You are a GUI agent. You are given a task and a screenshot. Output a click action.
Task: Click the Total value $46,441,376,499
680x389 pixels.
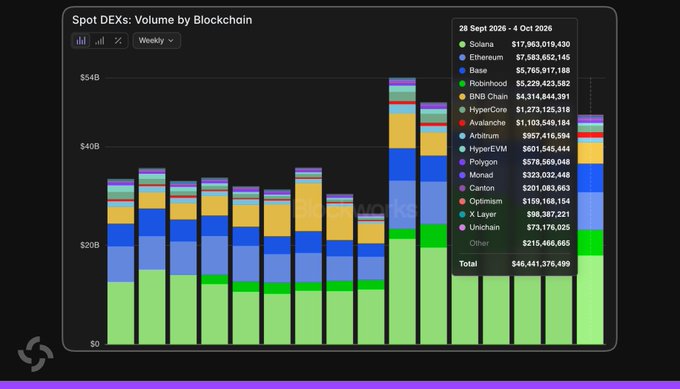click(541, 264)
